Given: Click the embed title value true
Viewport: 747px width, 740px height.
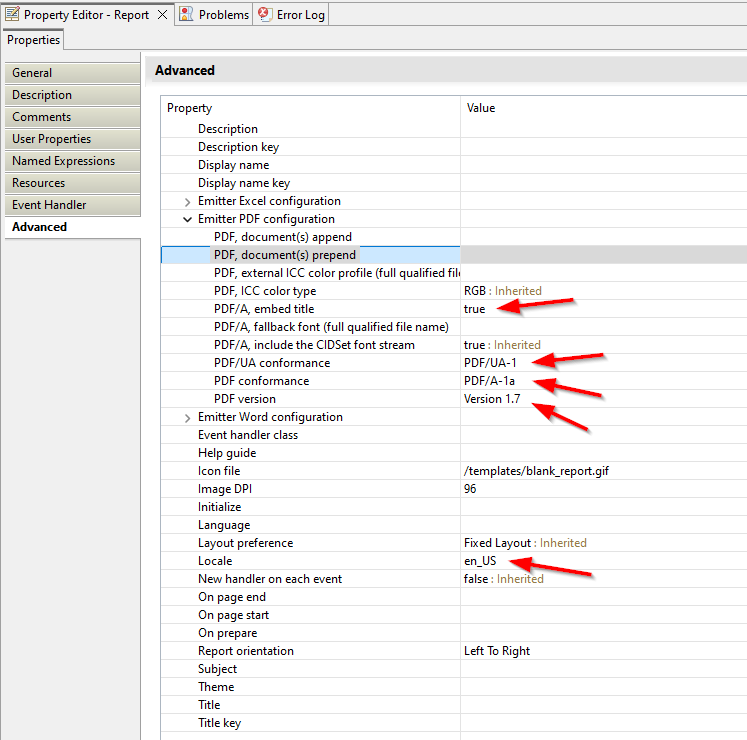Looking at the screenshot, I should [x=474, y=309].
